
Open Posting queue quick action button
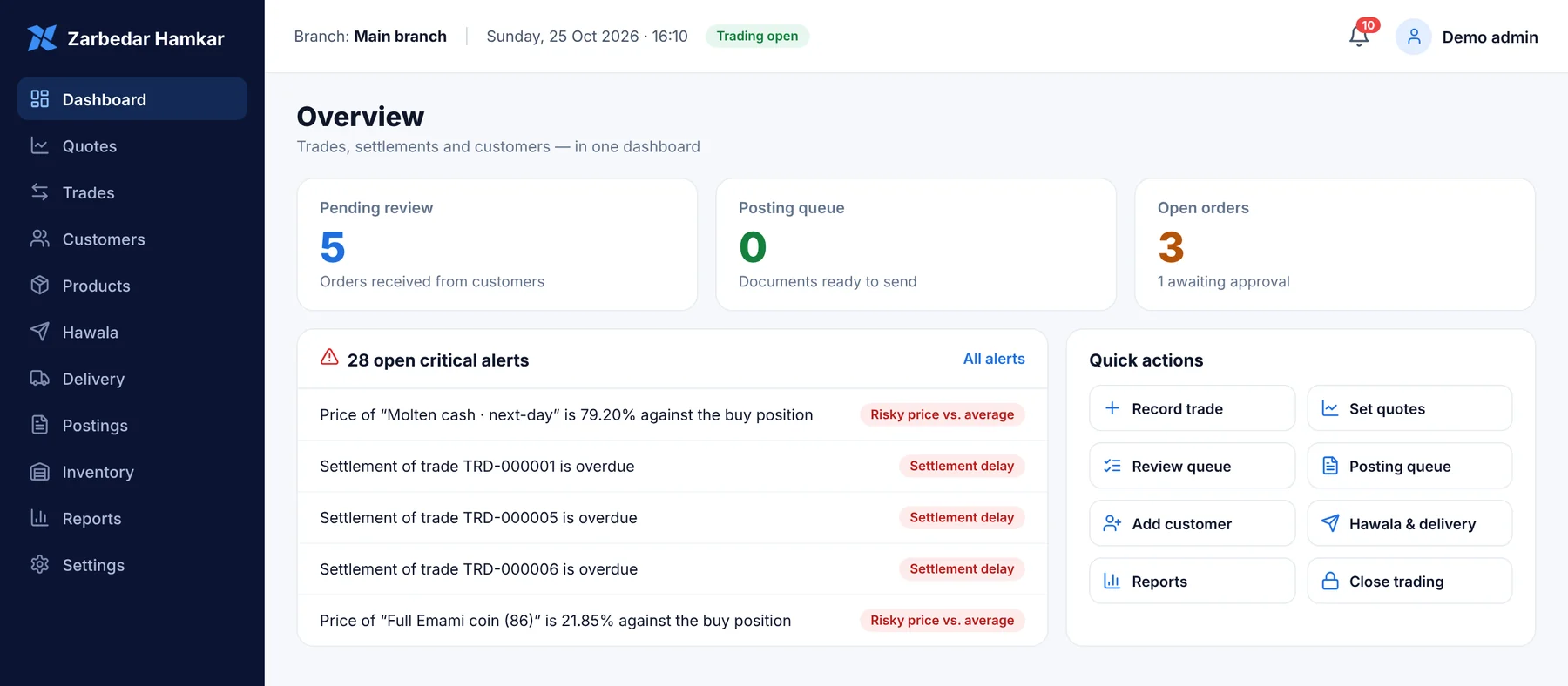pos(1409,466)
